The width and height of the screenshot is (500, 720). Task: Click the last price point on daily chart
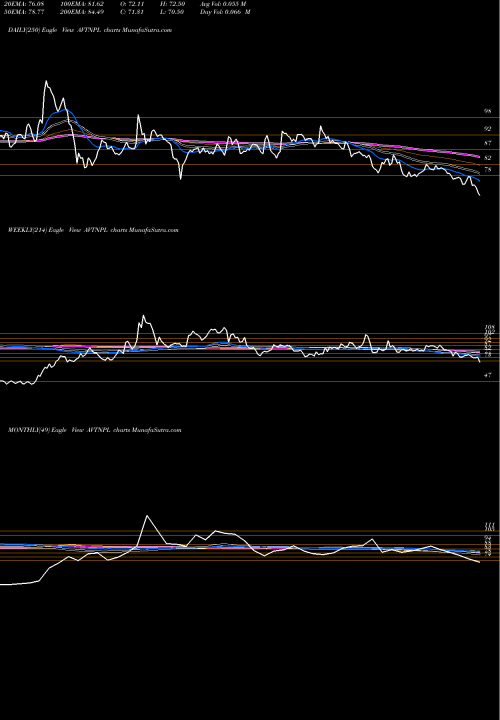pos(480,196)
